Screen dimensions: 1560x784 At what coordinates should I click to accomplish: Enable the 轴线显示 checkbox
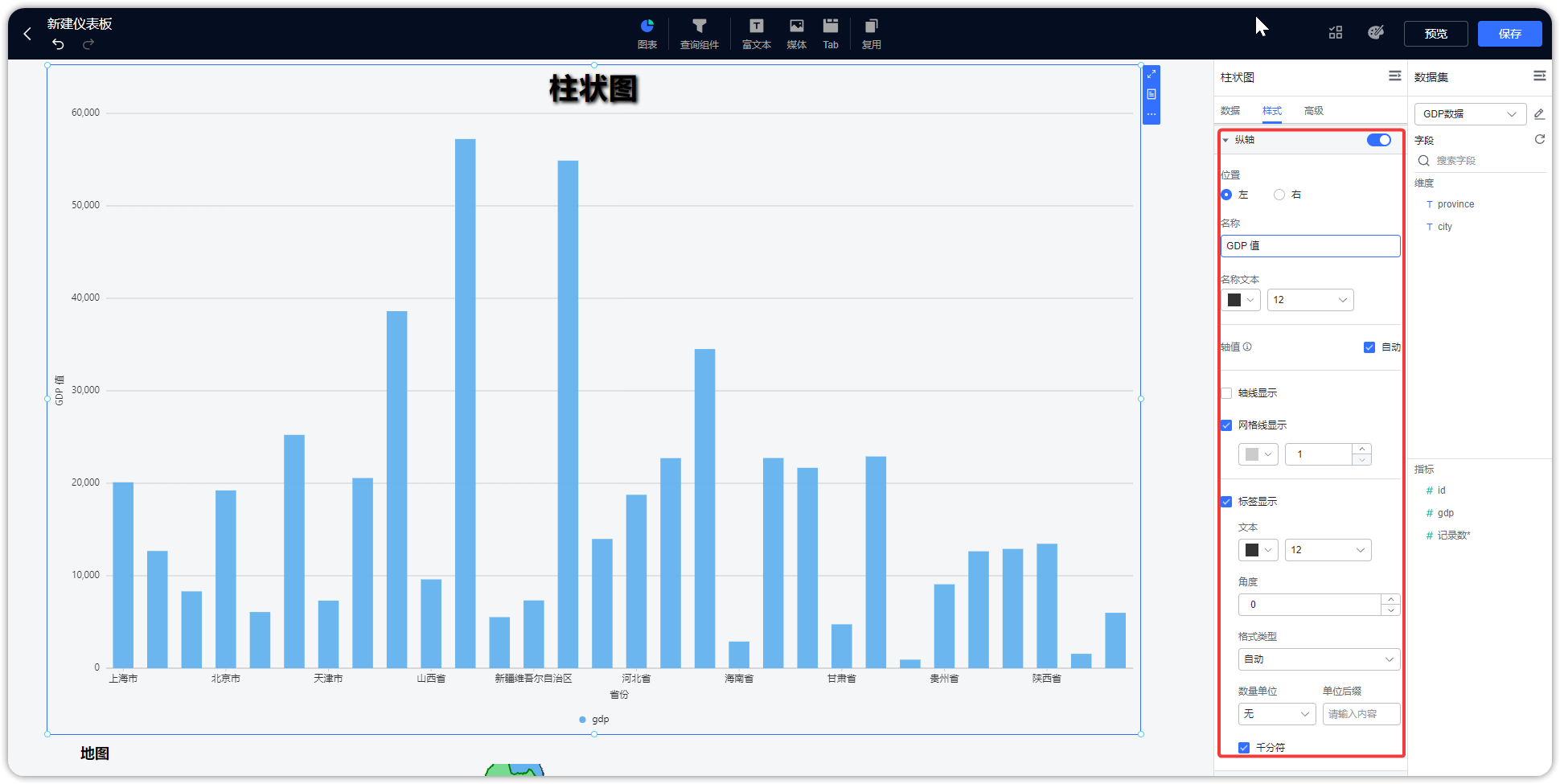coord(1226,393)
